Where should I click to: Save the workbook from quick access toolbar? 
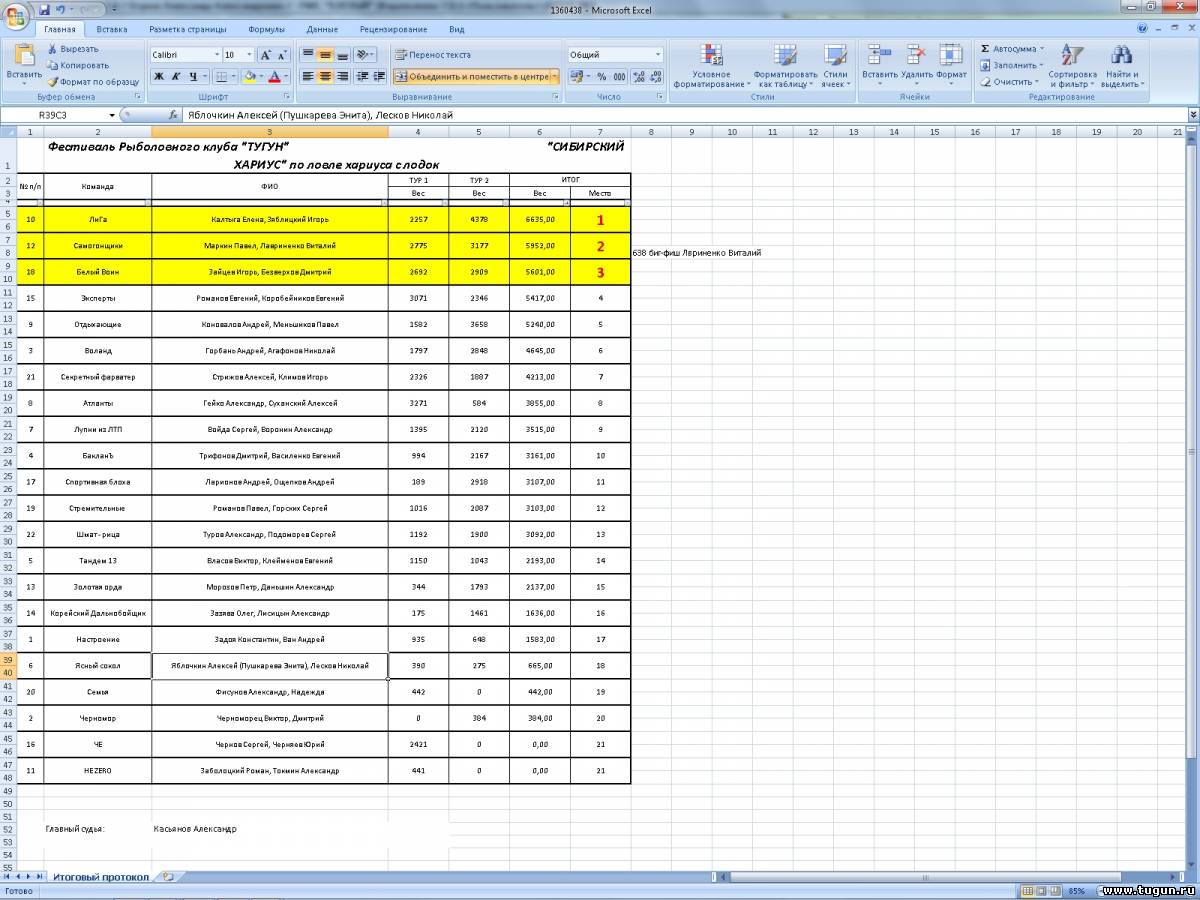[x=45, y=9]
